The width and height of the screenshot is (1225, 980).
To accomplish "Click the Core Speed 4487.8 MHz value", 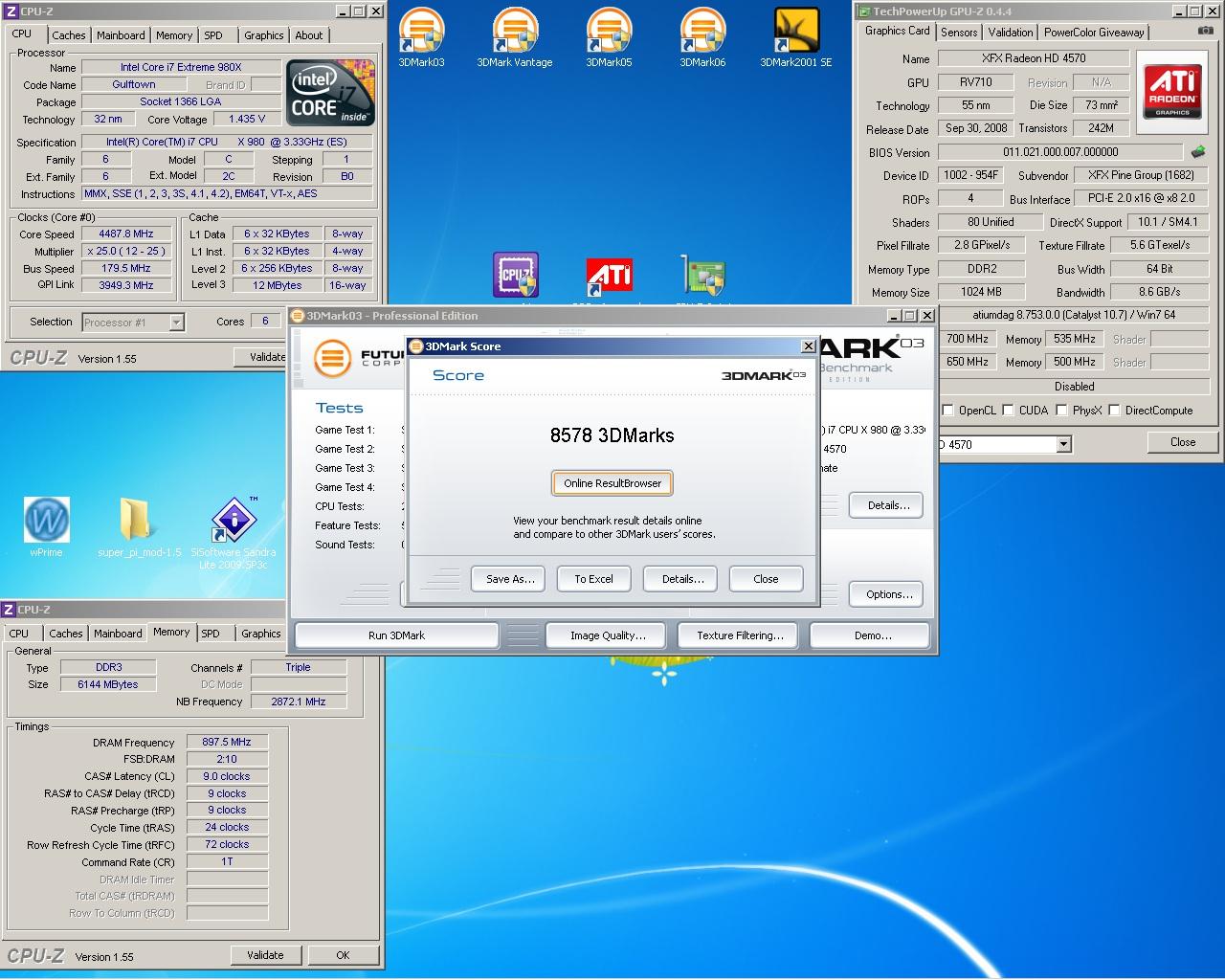I will point(126,234).
